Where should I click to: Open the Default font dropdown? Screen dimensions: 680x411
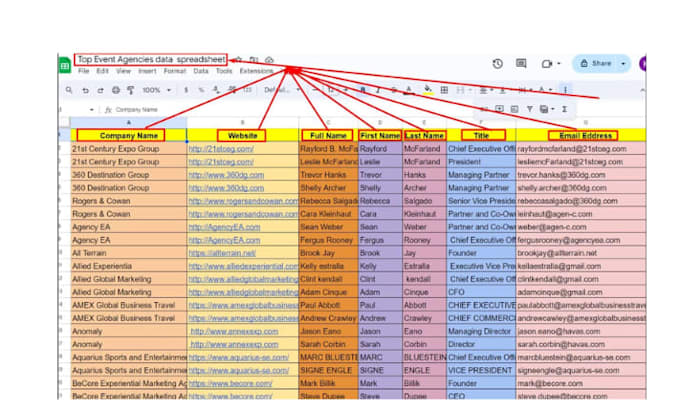[x=282, y=90]
